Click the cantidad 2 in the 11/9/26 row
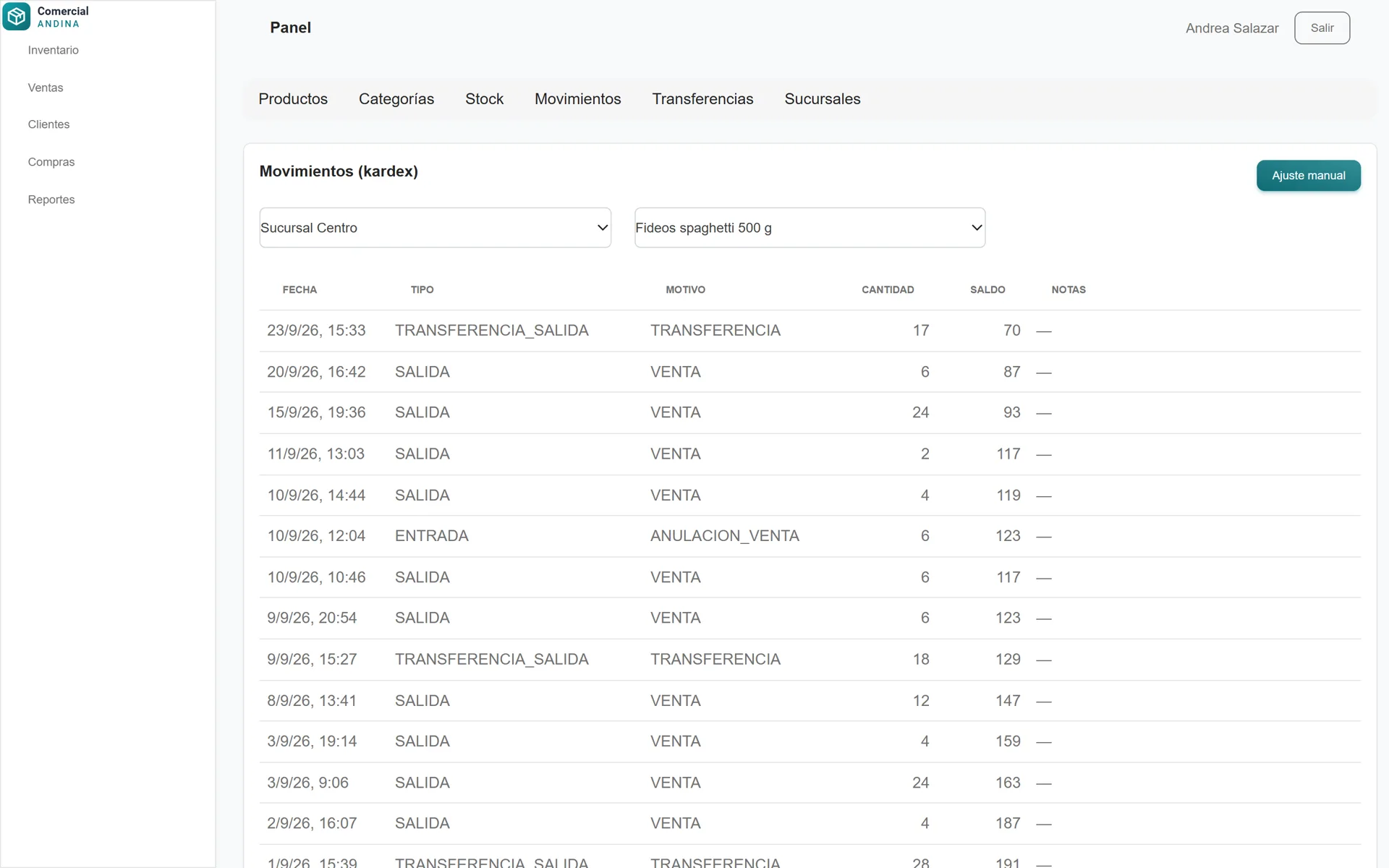This screenshot has width=1389, height=868. (x=925, y=454)
